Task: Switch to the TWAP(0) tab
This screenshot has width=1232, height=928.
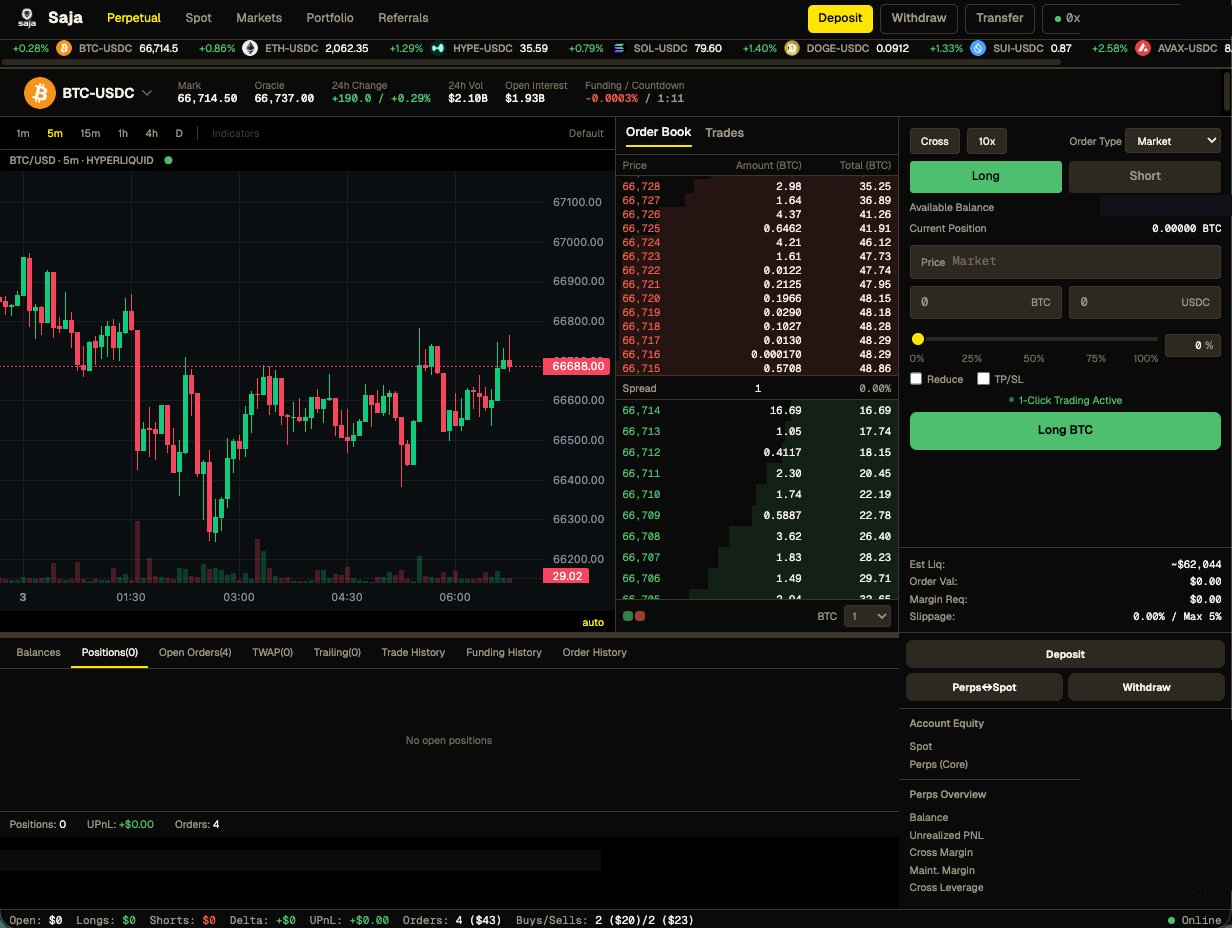Action: 273,652
